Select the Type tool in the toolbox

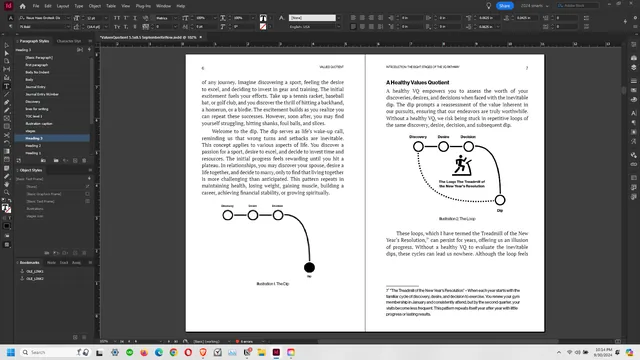7,86
